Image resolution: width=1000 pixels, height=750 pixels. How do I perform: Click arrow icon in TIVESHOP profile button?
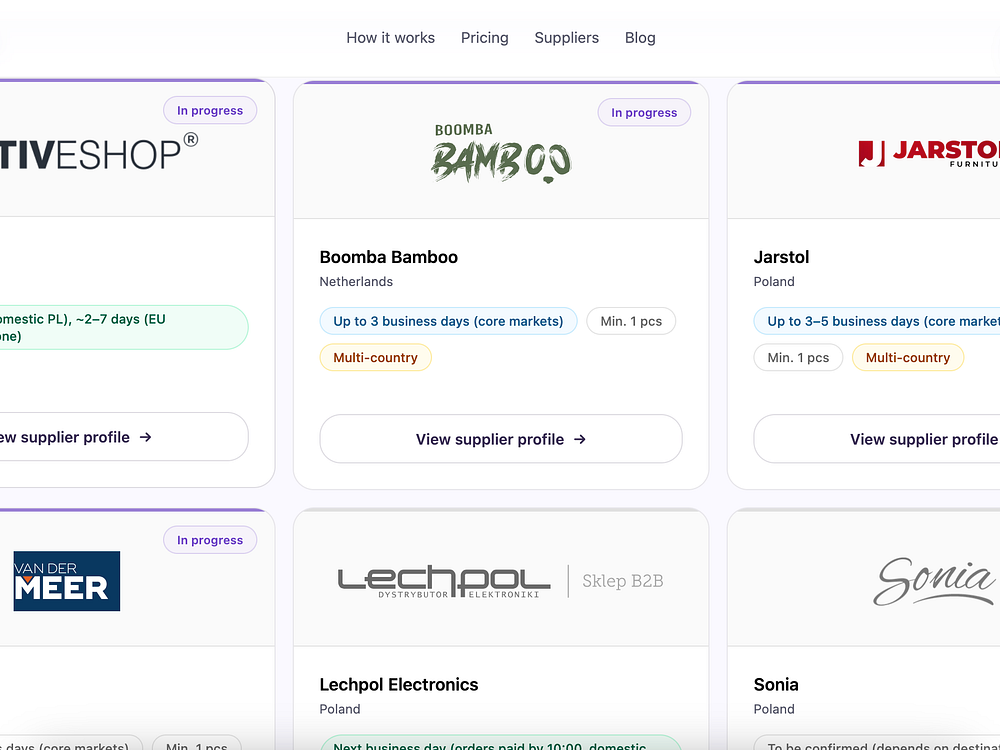145,437
